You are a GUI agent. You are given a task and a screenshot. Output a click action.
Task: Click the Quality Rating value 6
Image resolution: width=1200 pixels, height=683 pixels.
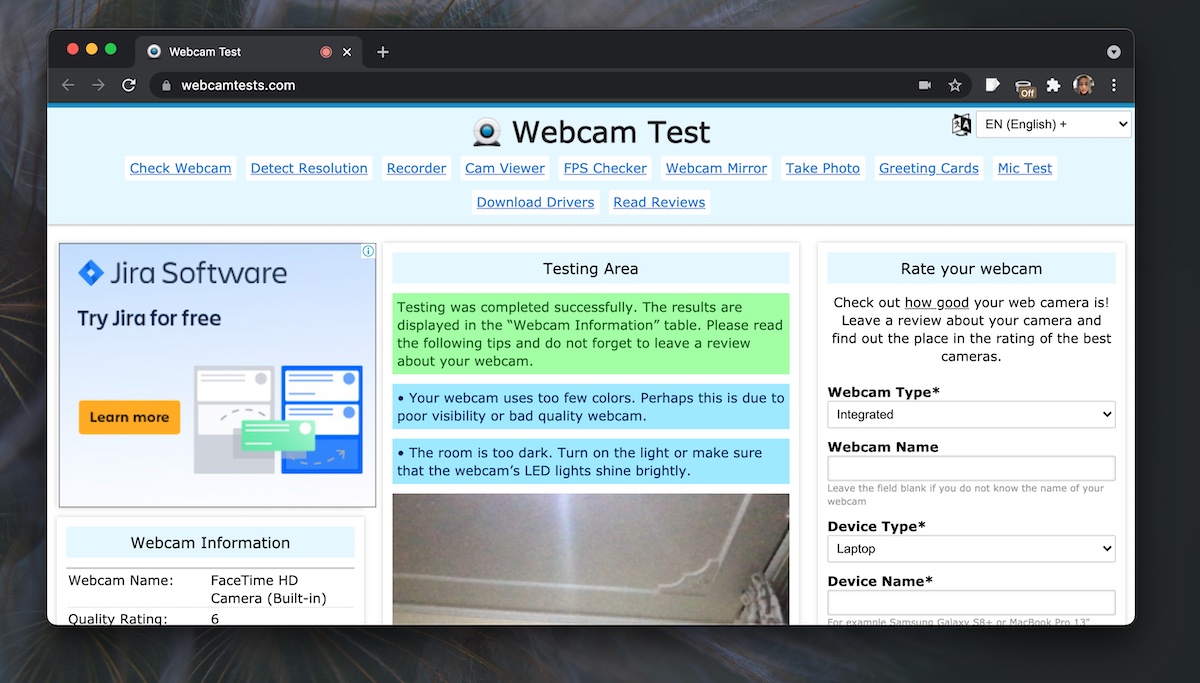[215, 619]
